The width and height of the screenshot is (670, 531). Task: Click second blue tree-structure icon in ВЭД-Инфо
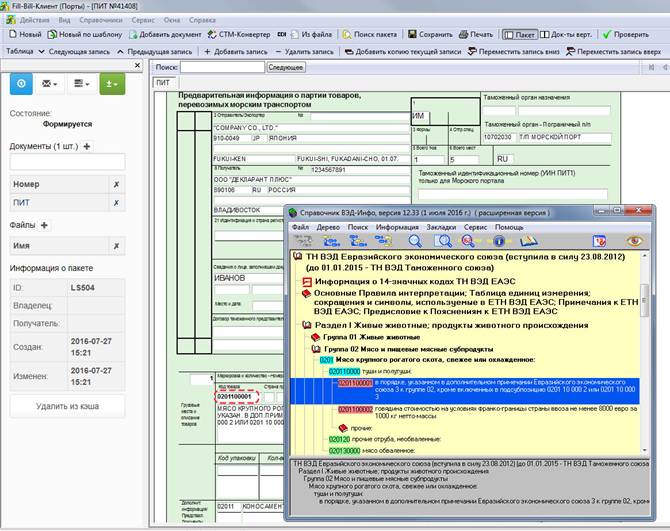point(331,241)
